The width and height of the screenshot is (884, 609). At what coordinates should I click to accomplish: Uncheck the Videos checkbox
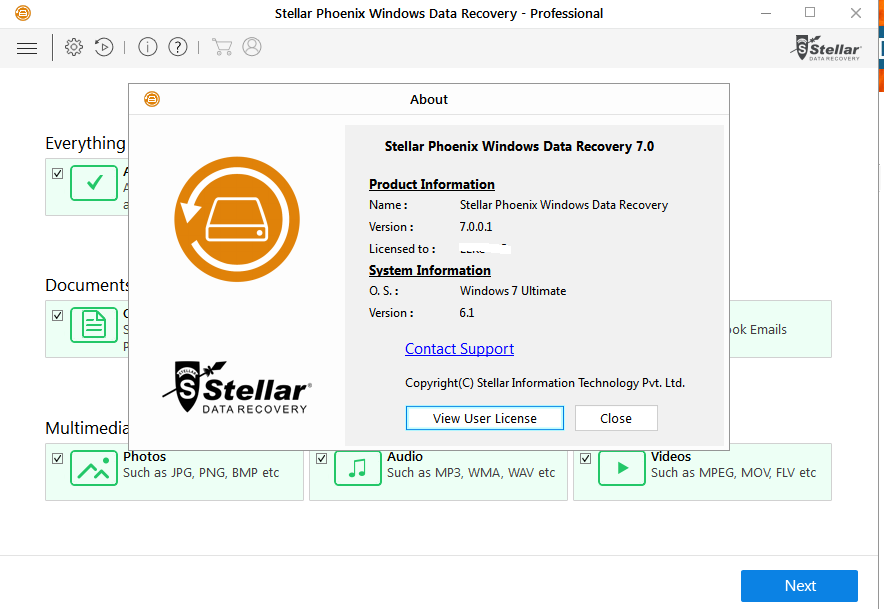[x=585, y=458]
